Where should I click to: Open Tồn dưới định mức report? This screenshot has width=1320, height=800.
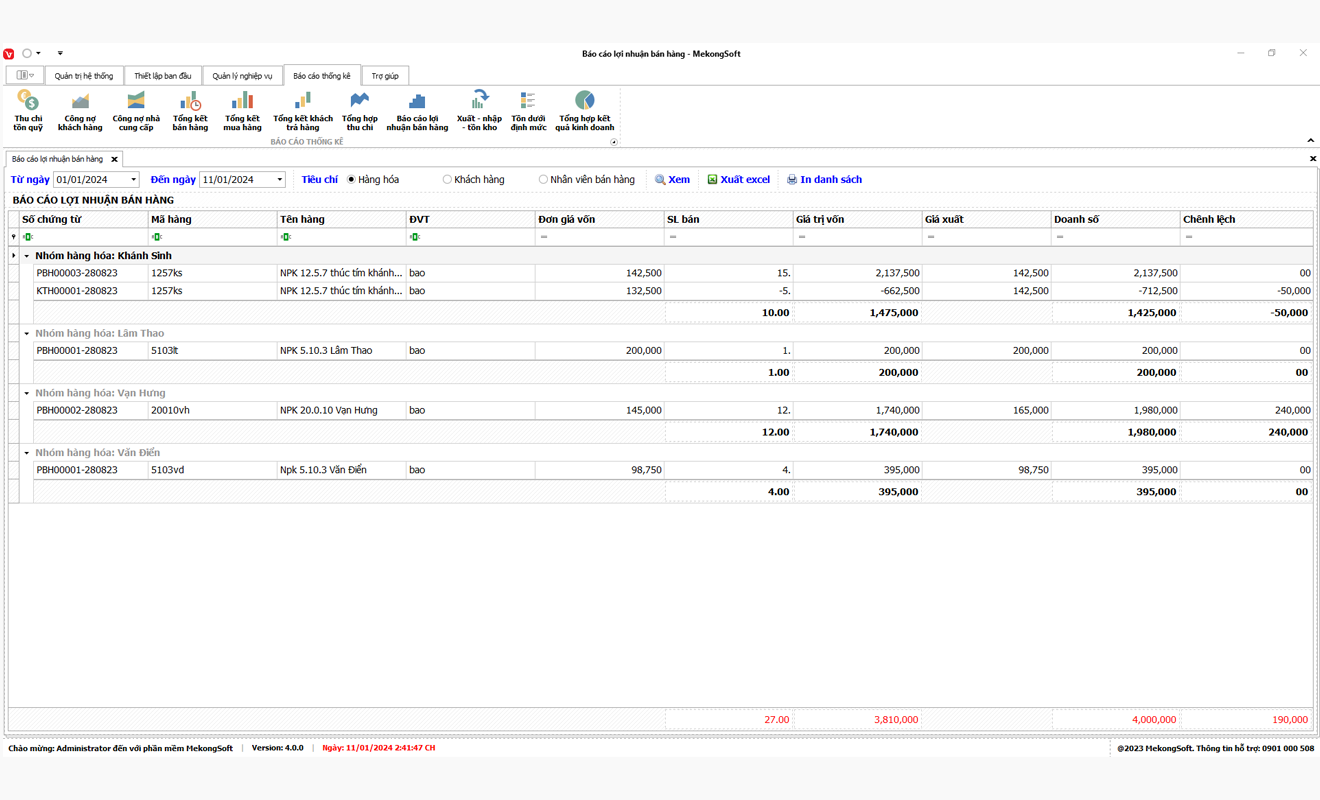[x=528, y=110]
